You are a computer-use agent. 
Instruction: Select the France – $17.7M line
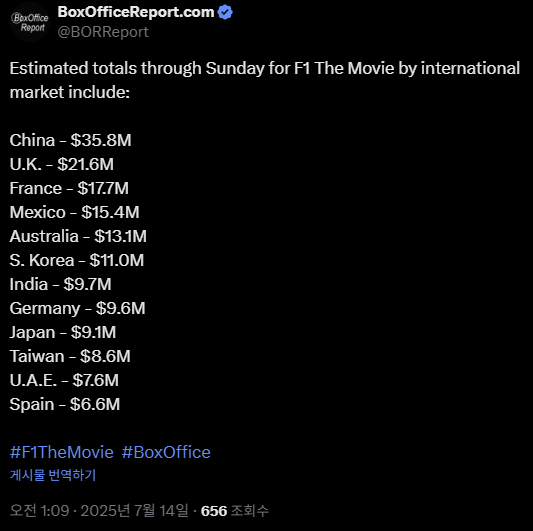[x=69, y=188]
